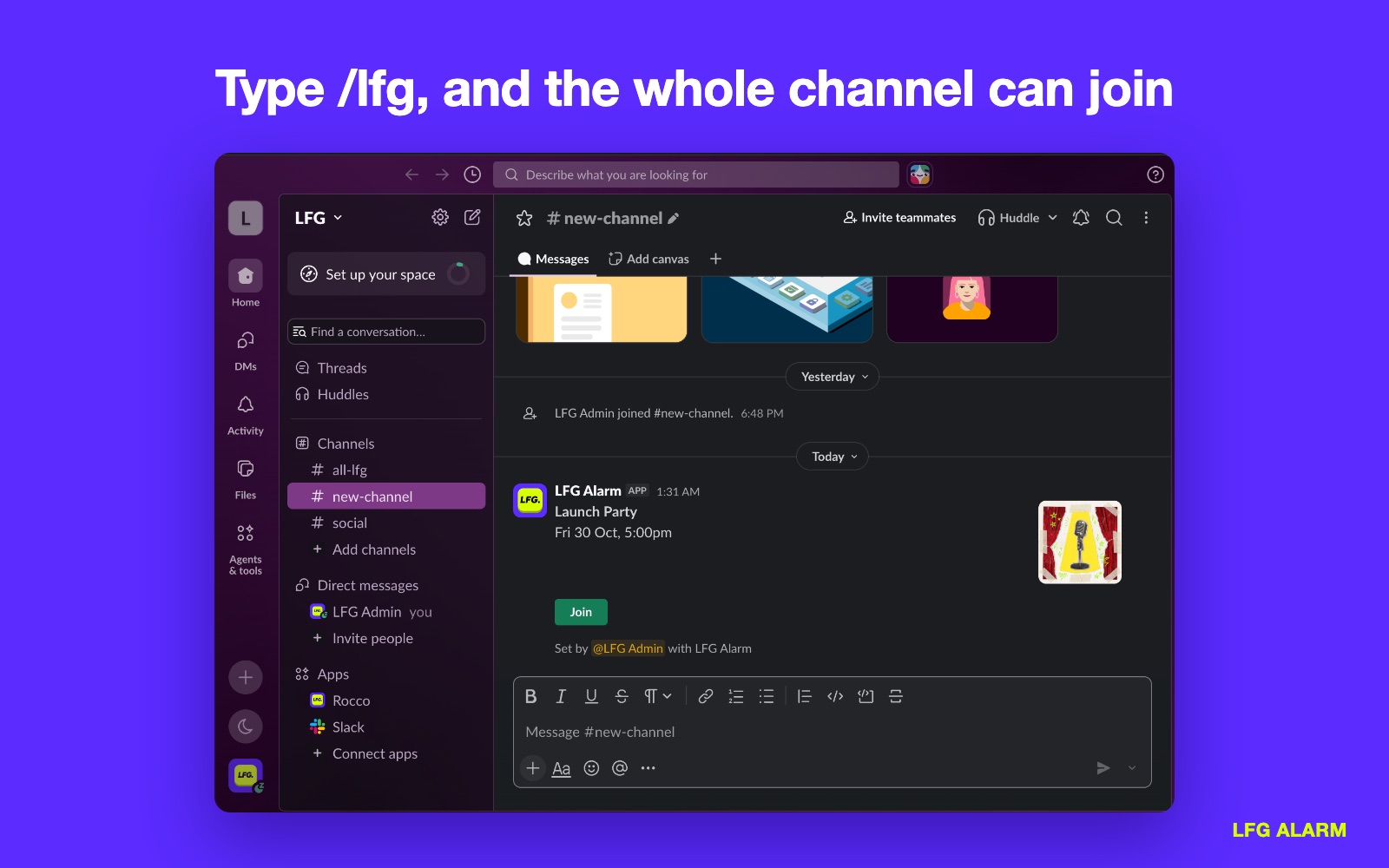
Task: Open the Add canvas tab
Action: 648,259
